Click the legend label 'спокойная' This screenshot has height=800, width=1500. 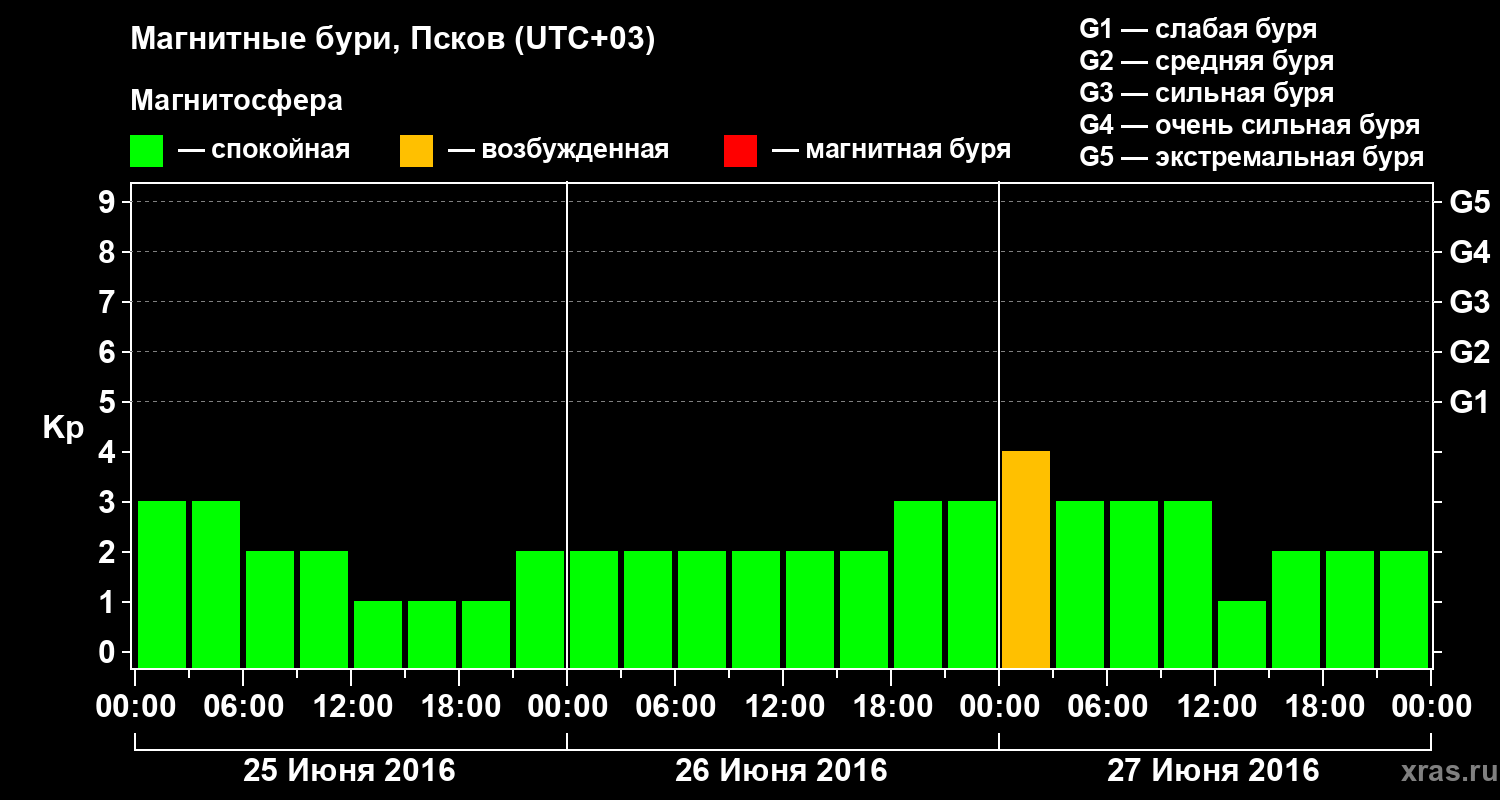point(280,150)
